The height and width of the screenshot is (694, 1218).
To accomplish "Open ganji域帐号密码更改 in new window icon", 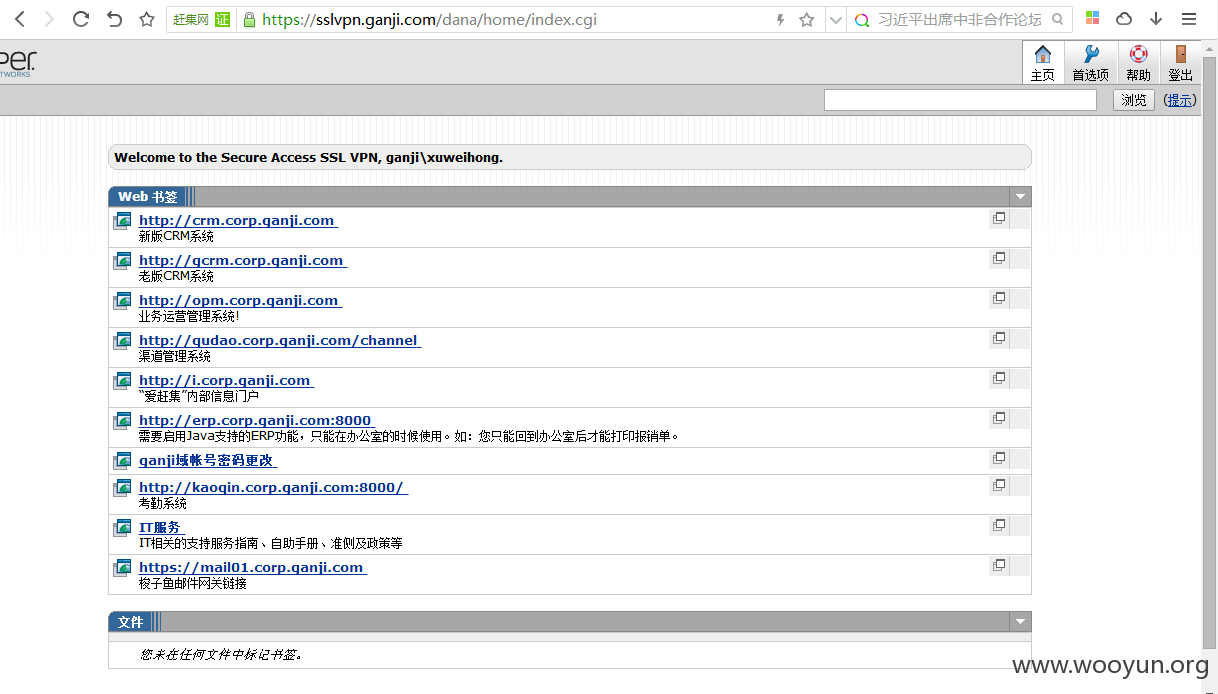I will (999, 458).
